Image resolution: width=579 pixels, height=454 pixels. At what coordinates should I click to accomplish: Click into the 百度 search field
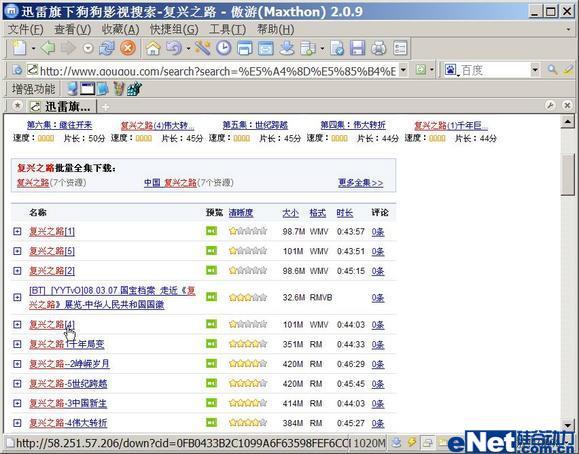[495, 69]
